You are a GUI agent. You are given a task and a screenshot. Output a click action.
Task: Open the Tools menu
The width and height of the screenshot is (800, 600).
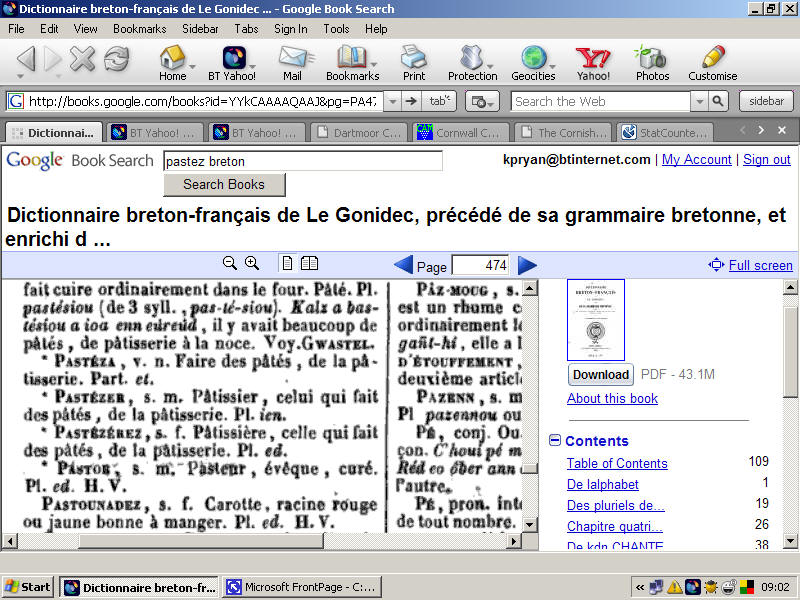tap(337, 29)
